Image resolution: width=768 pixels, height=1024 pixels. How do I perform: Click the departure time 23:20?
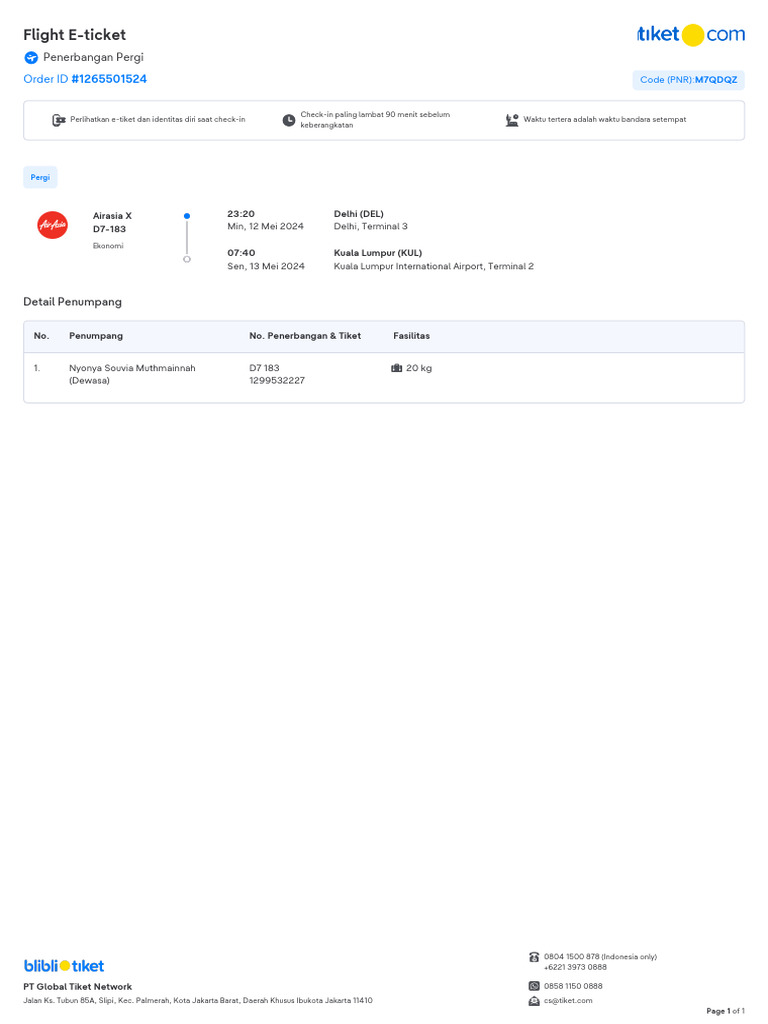click(241, 214)
